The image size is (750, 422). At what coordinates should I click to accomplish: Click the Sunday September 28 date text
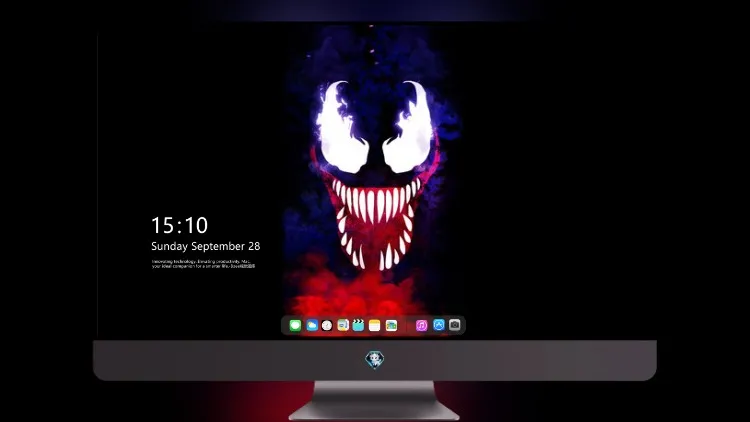tap(206, 246)
